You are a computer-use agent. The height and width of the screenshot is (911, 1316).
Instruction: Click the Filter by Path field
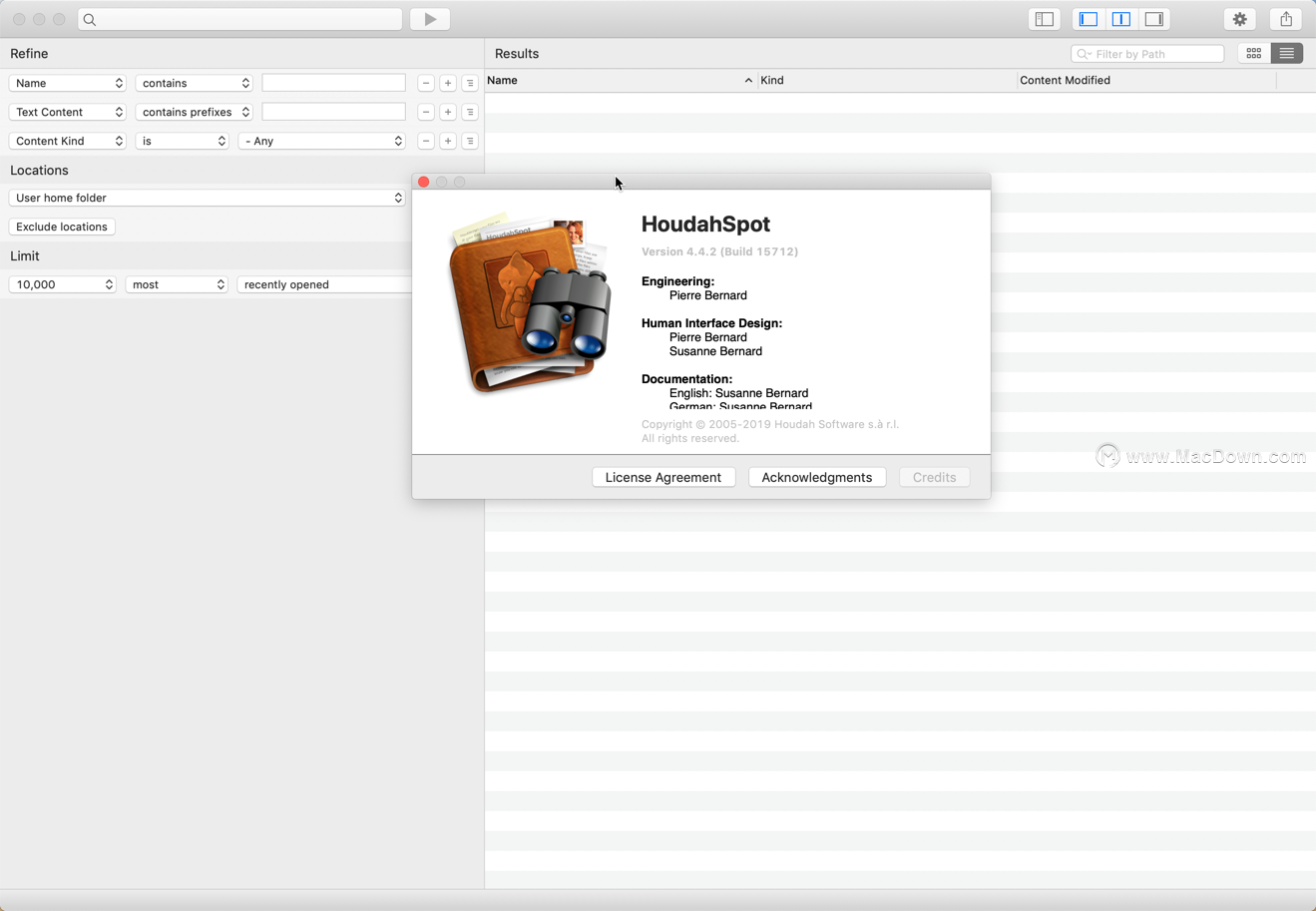tap(1147, 54)
